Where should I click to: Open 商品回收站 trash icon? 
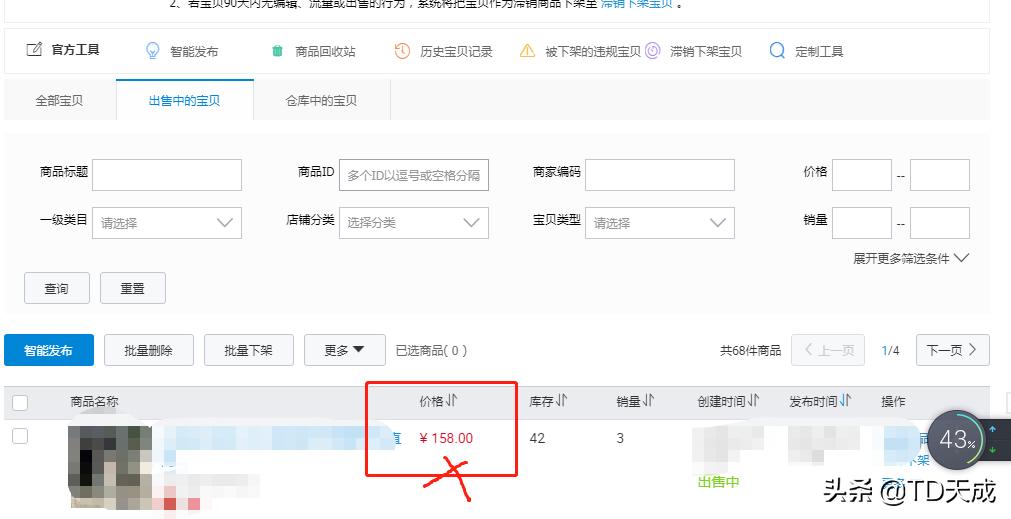coord(277,51)
